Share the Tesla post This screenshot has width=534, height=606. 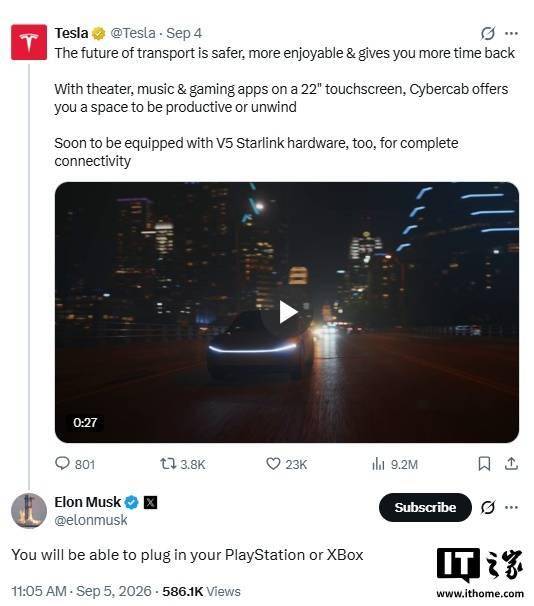click(x=511, y=463)
